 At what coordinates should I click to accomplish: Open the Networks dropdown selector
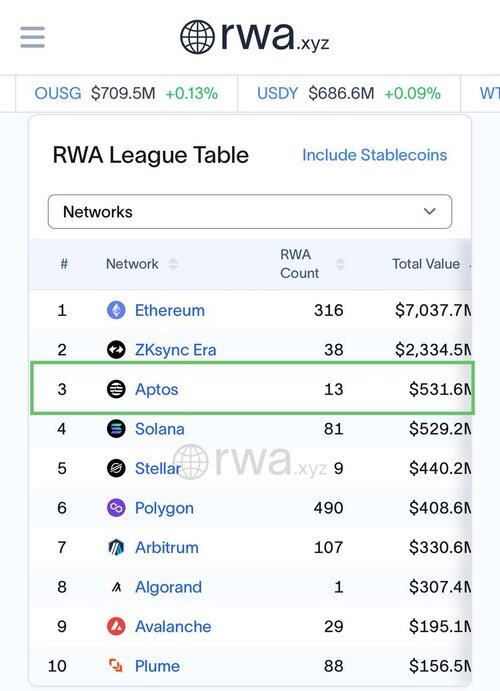[x=250, y=212]
